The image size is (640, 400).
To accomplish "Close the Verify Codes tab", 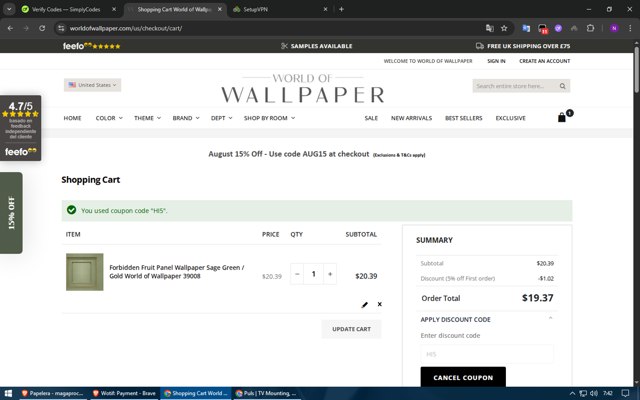I will [114, 9].
